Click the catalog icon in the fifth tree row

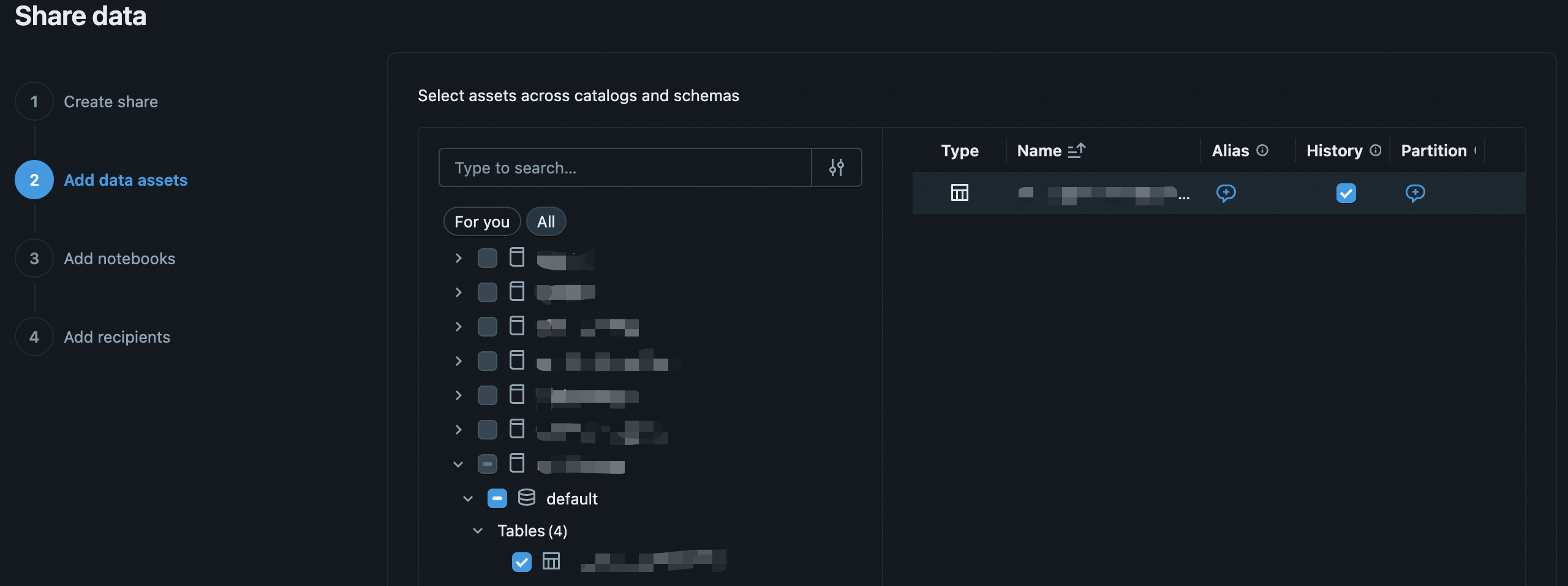coord(517,395)
